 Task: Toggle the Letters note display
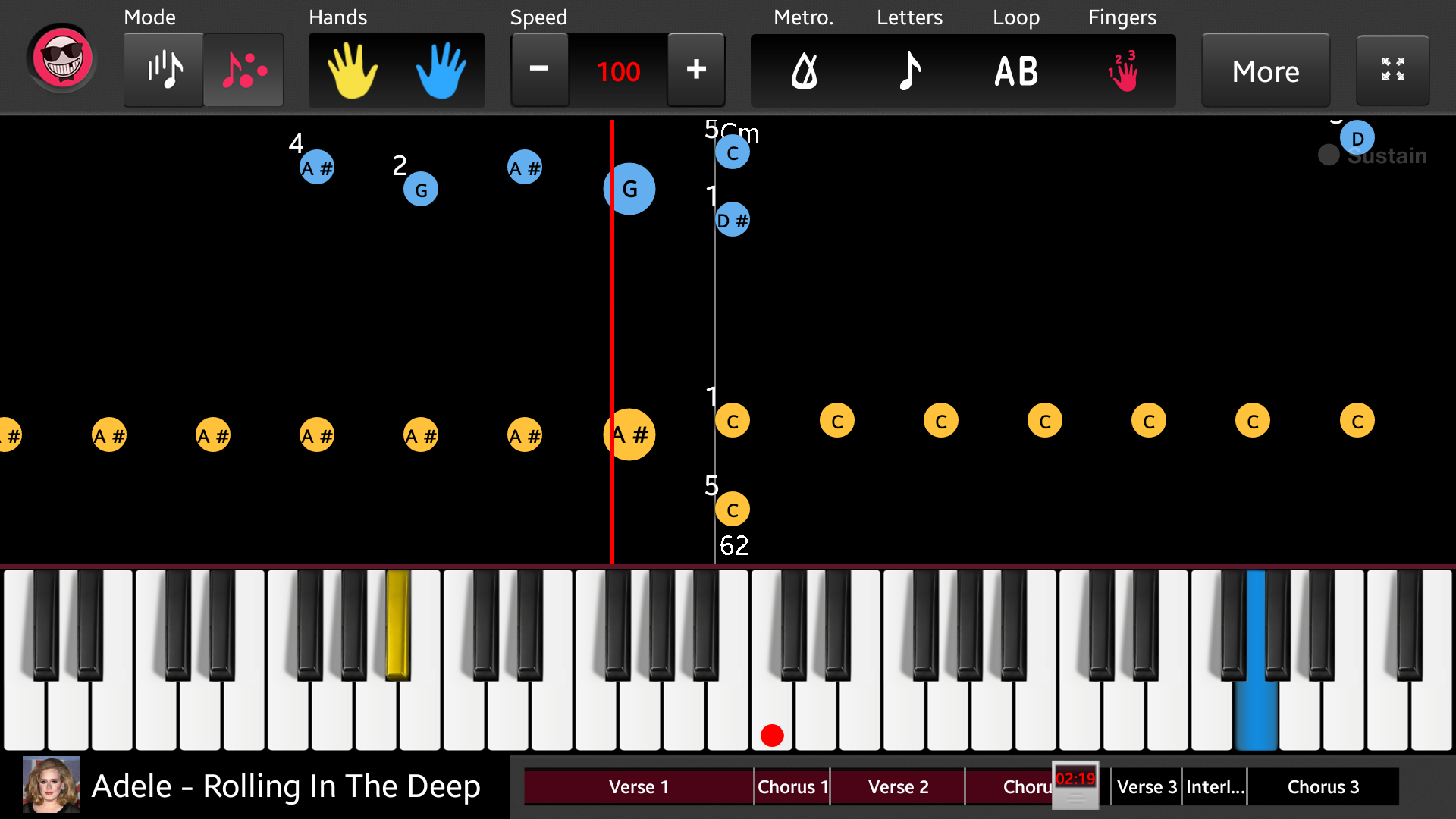[910, 70]
